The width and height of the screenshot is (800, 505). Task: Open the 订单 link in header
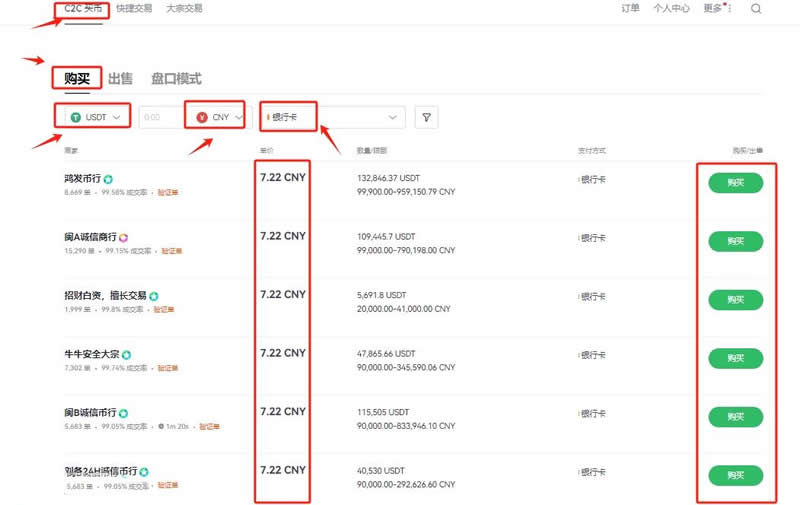pyautogui.click(x=630, y=9)
